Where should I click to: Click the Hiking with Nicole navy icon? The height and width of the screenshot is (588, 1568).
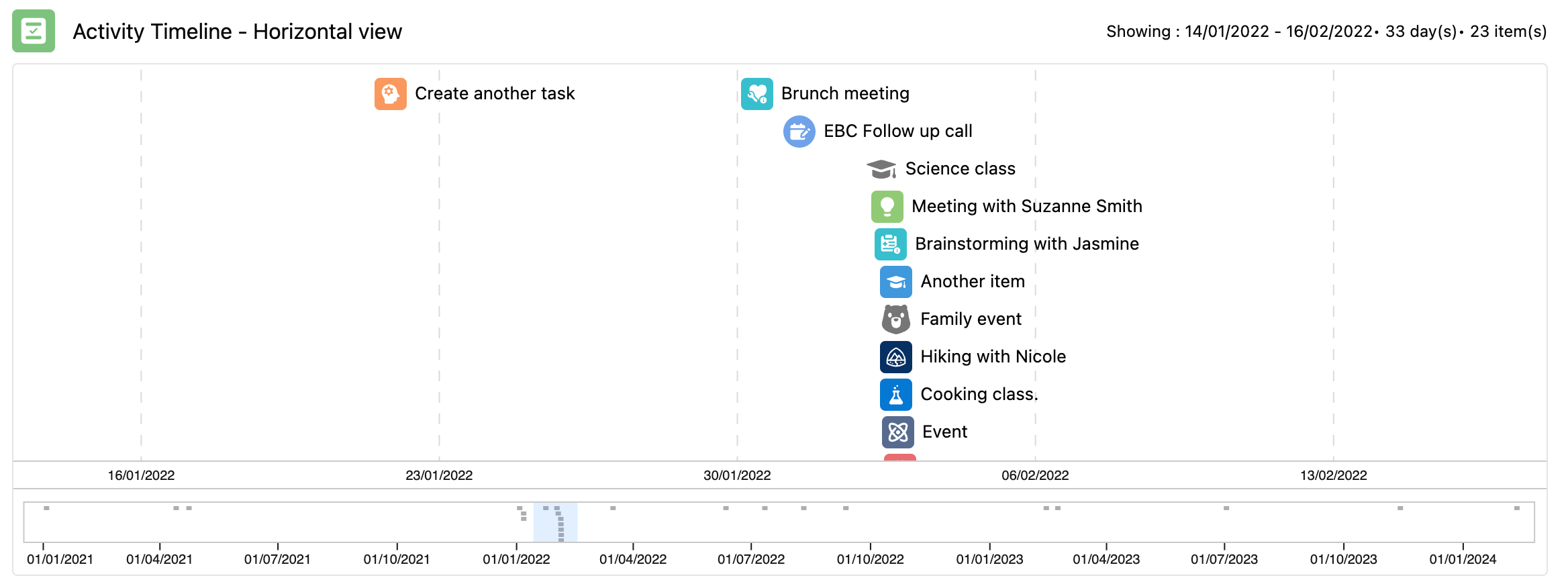point(896,357)
